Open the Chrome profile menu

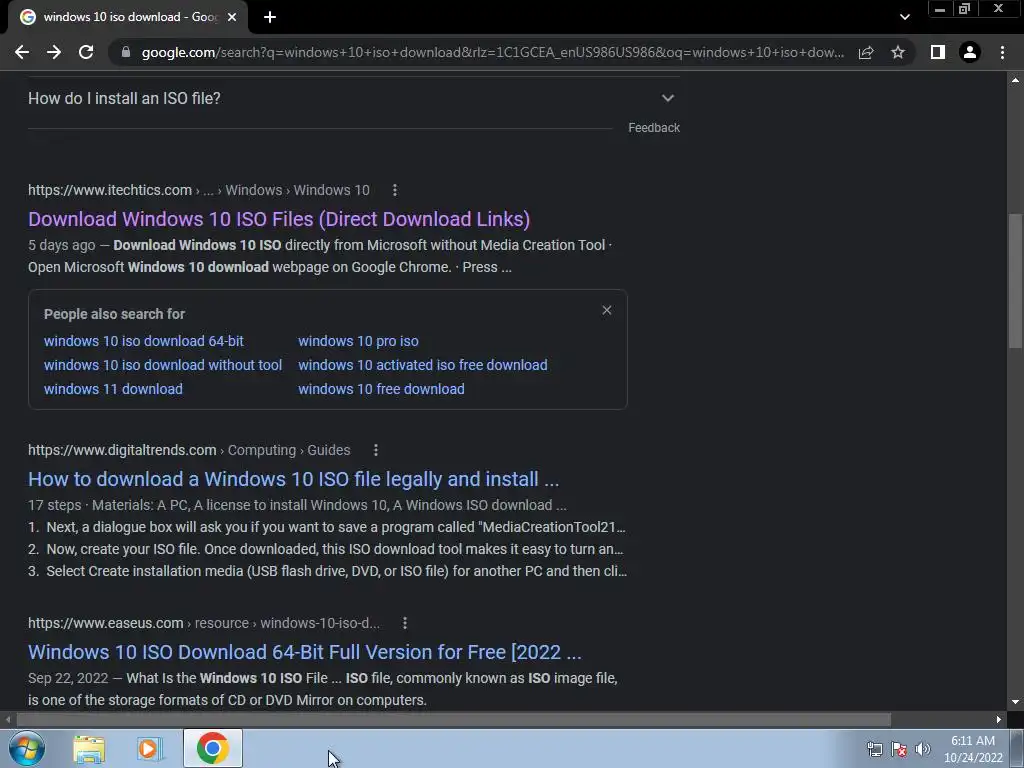(x=970, y=52)
